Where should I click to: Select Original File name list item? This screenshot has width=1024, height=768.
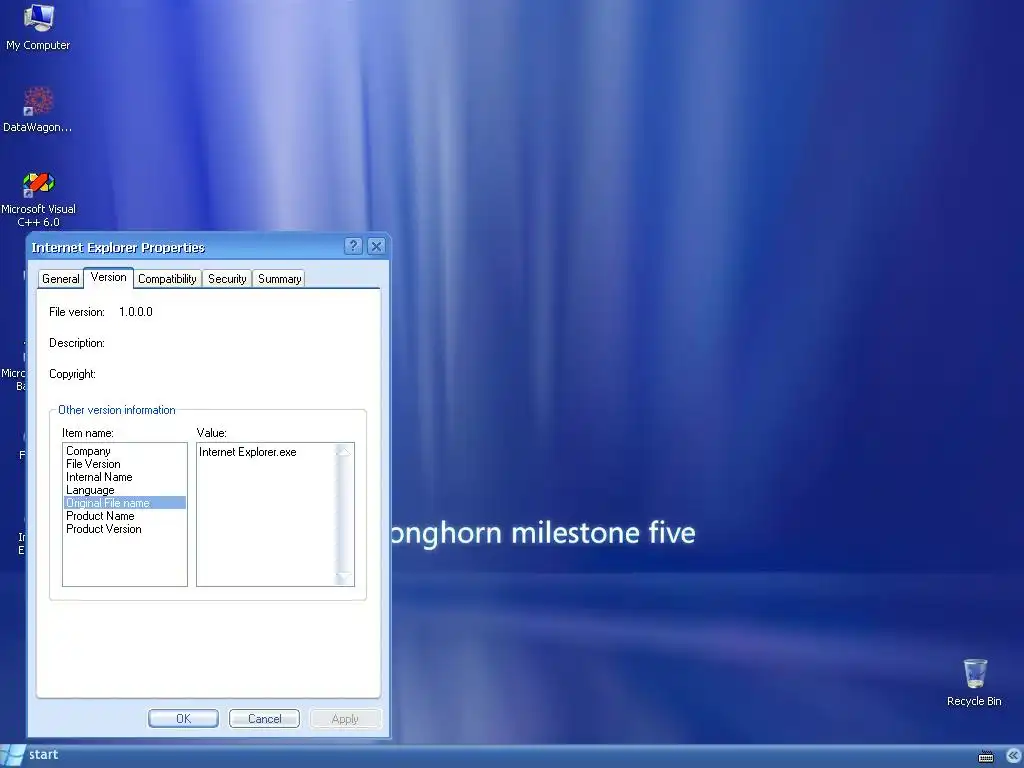pyautogui.click(x=125, y=503)
